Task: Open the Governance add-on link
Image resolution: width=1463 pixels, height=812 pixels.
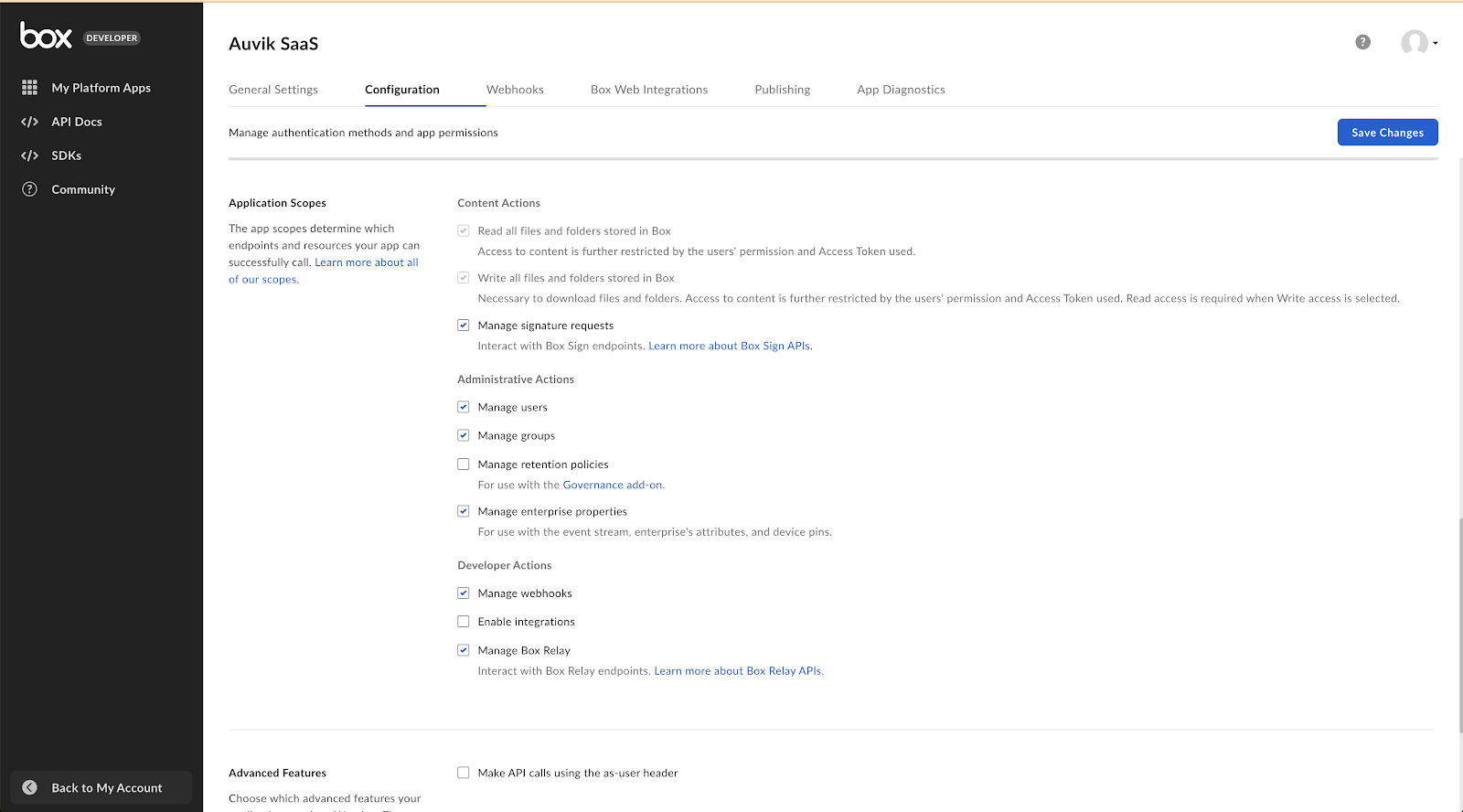Action: 613,485
